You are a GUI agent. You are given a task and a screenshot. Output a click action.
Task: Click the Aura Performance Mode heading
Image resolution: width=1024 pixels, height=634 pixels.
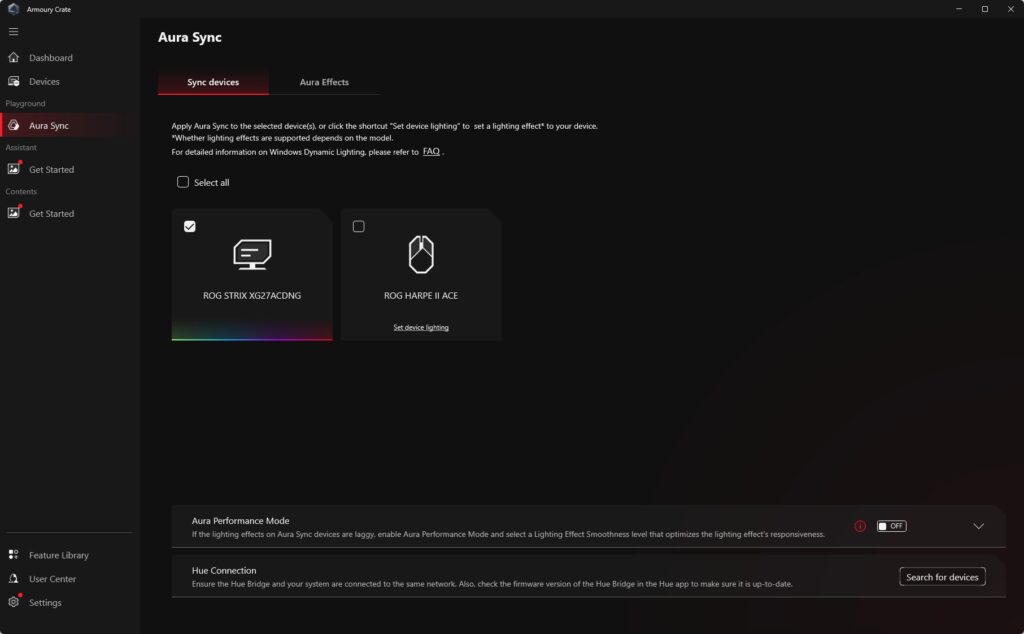pos(240,521)
